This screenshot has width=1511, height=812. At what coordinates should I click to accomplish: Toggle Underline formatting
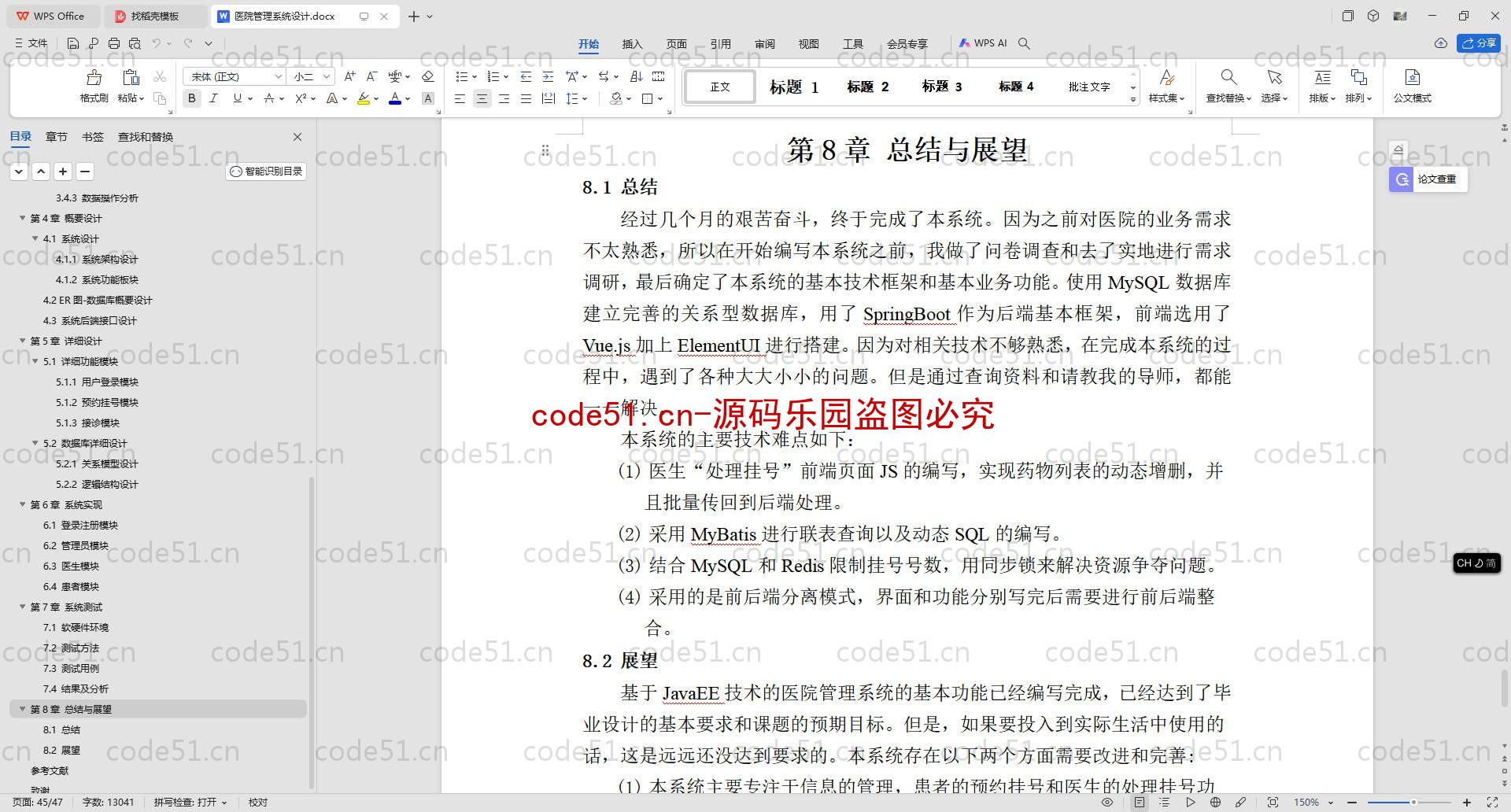click(x=237, y=98)
